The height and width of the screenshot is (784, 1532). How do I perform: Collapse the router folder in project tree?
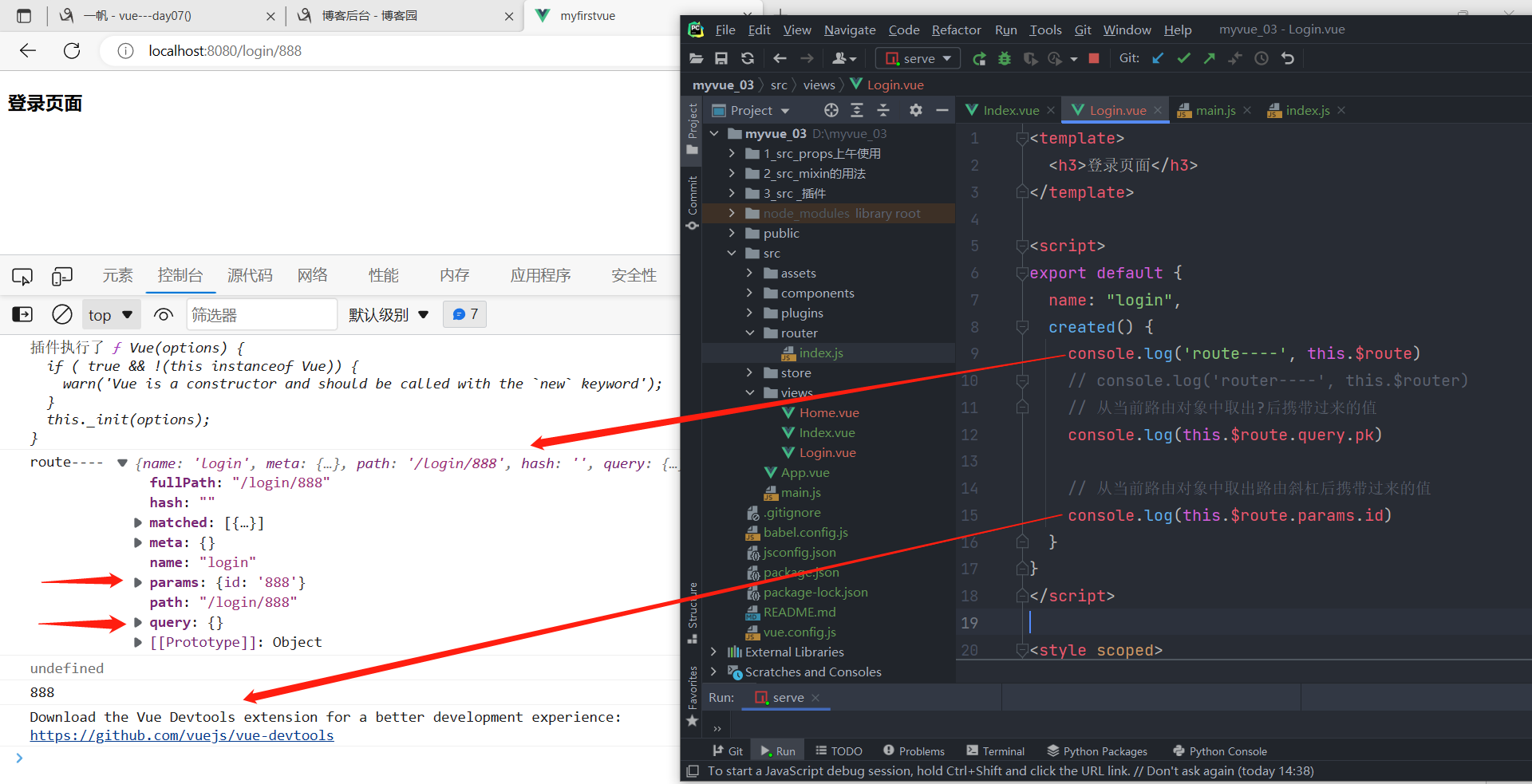[749, 333]
